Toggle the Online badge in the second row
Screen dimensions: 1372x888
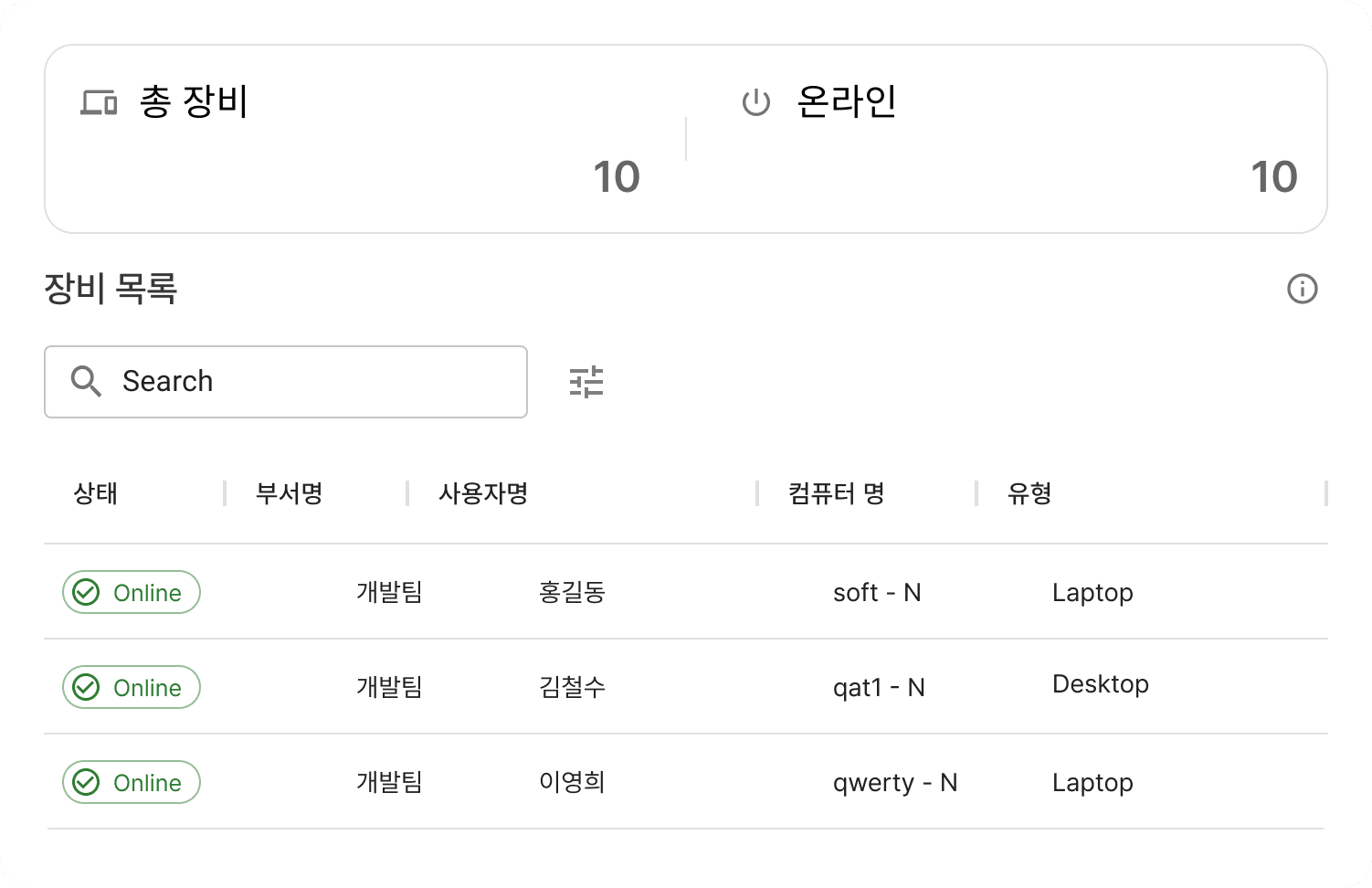(x=131, y=687)
